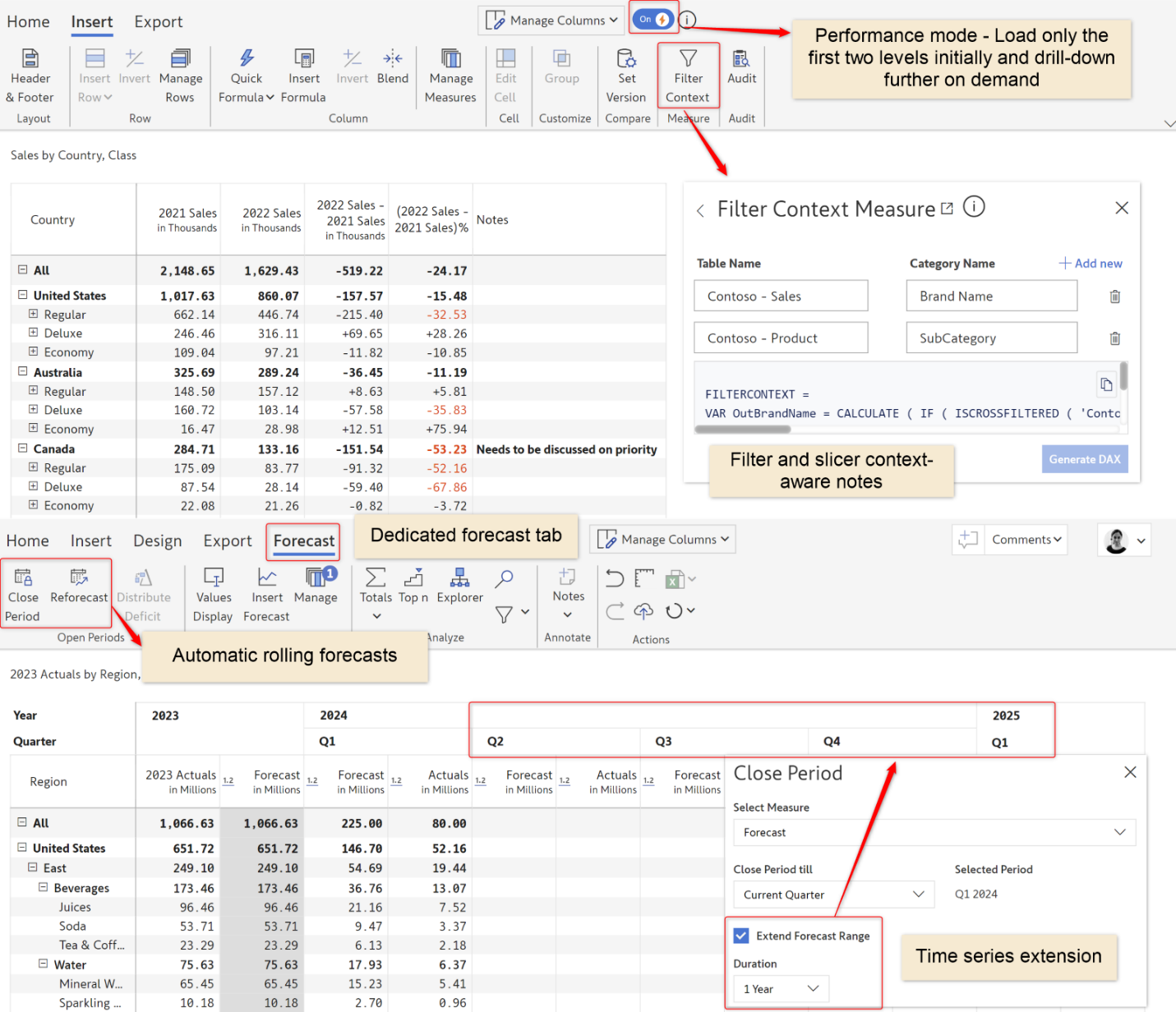Image resolution: width=1176 pixels, height=1012 pixels.
Task: Switch to the Design tab
Action: (157, 540)
